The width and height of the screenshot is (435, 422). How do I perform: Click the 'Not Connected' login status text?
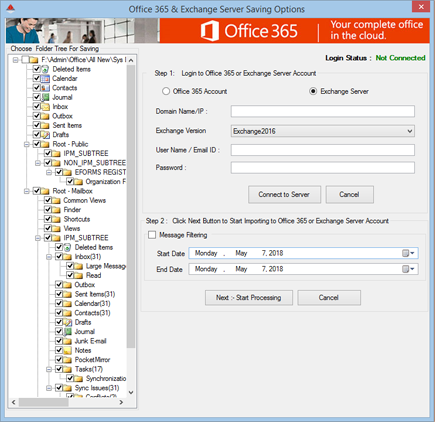point(400,58)
